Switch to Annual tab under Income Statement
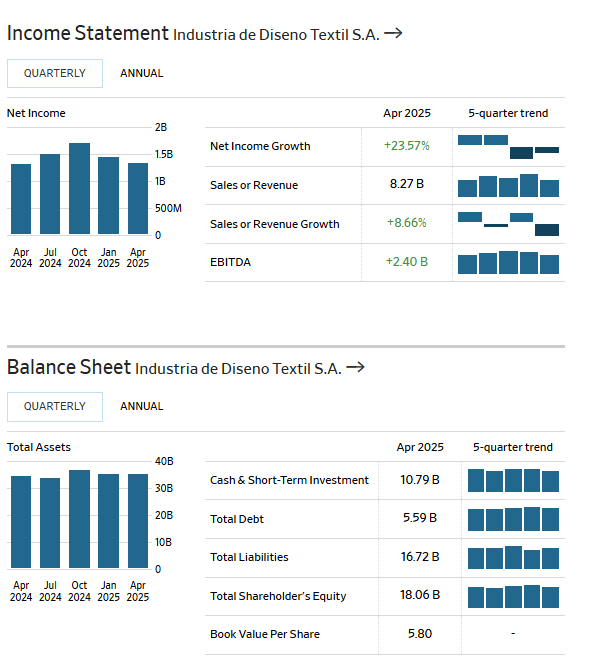This screenshot has height=667, width=602. click(x=142, y=73)
